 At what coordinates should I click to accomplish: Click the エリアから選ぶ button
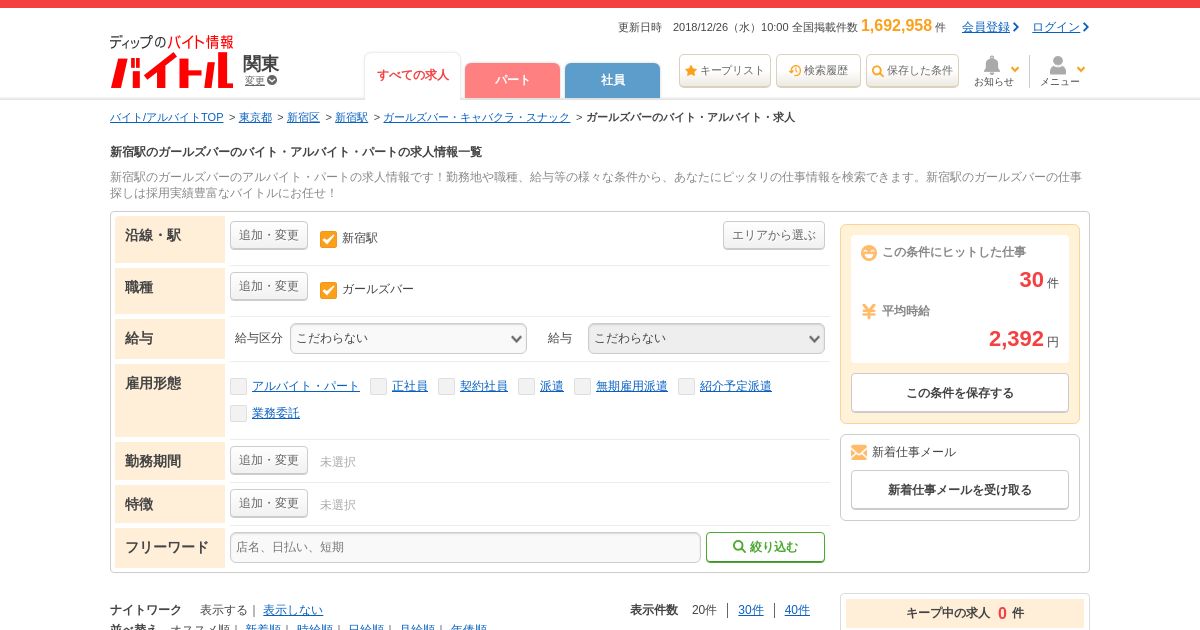(x=774, y=235)
